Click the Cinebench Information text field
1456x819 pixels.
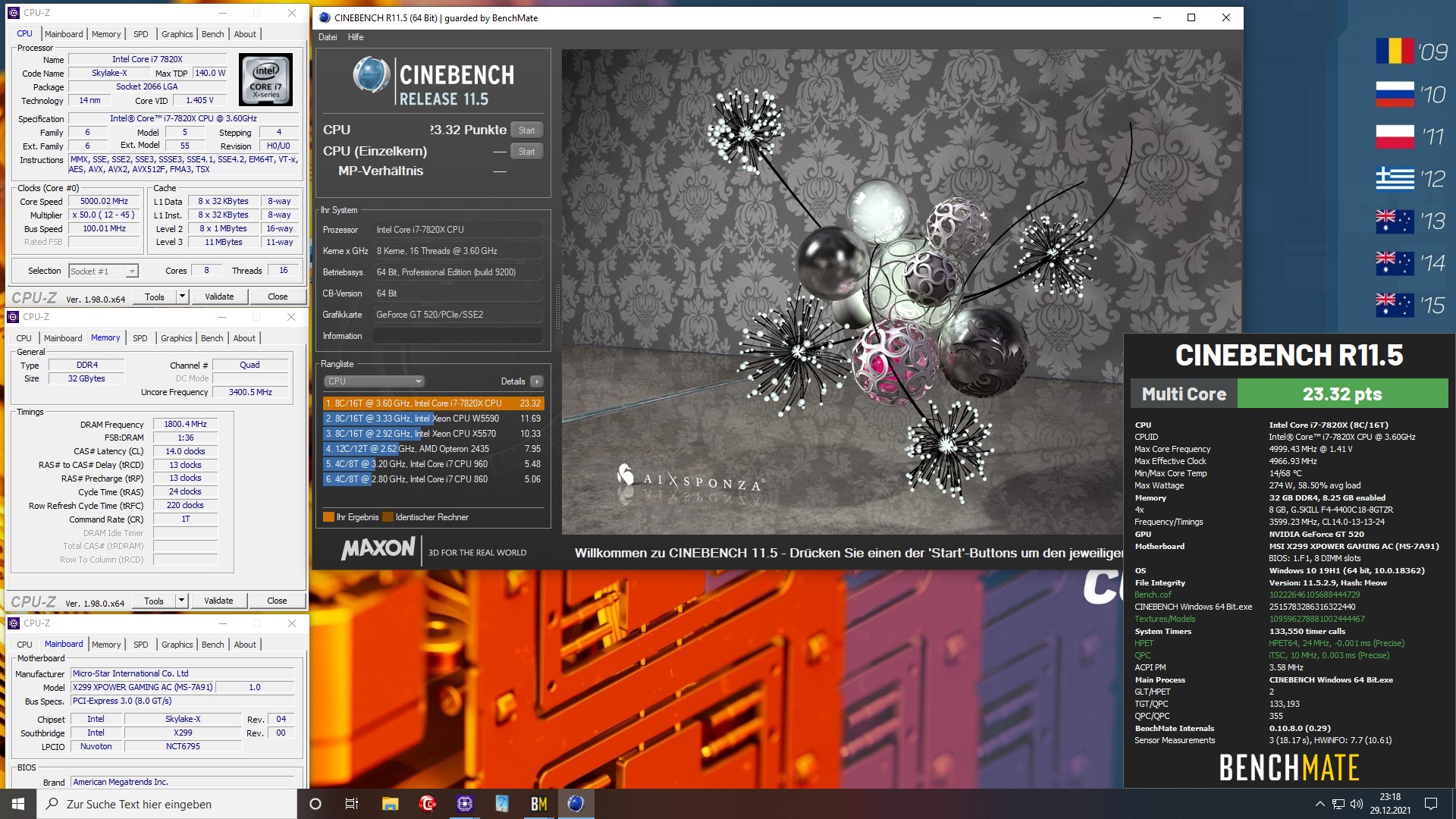click(x=458, y=336)
